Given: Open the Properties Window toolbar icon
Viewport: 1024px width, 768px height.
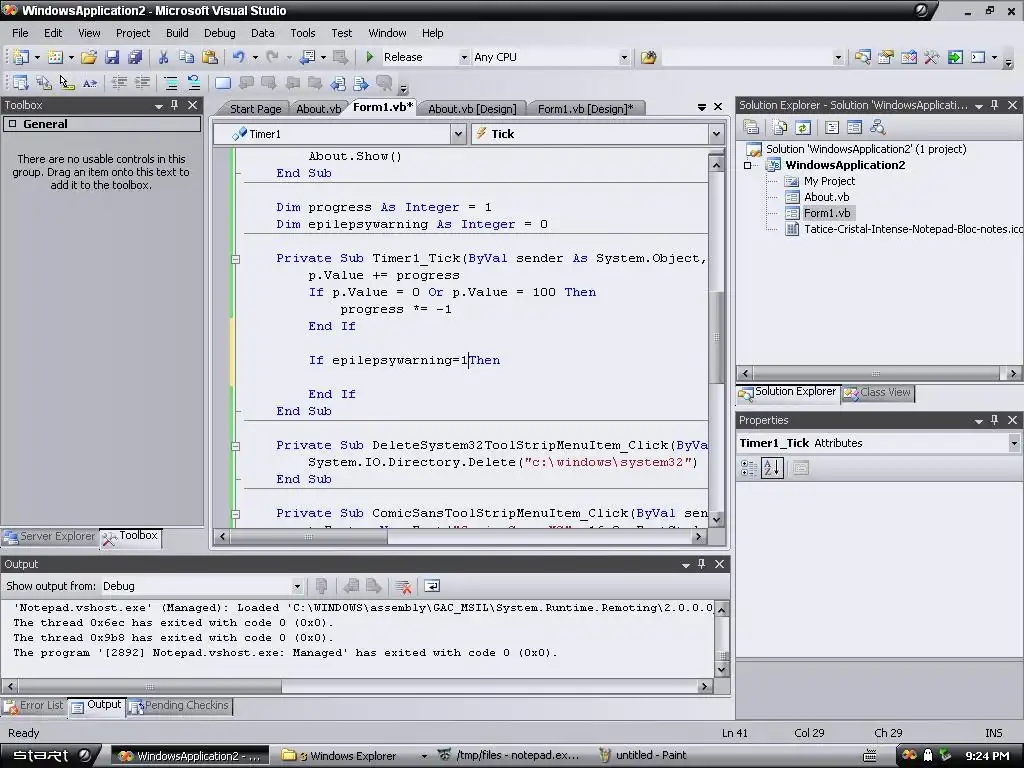Looking at the screenshot, I should tap(886, 57).
